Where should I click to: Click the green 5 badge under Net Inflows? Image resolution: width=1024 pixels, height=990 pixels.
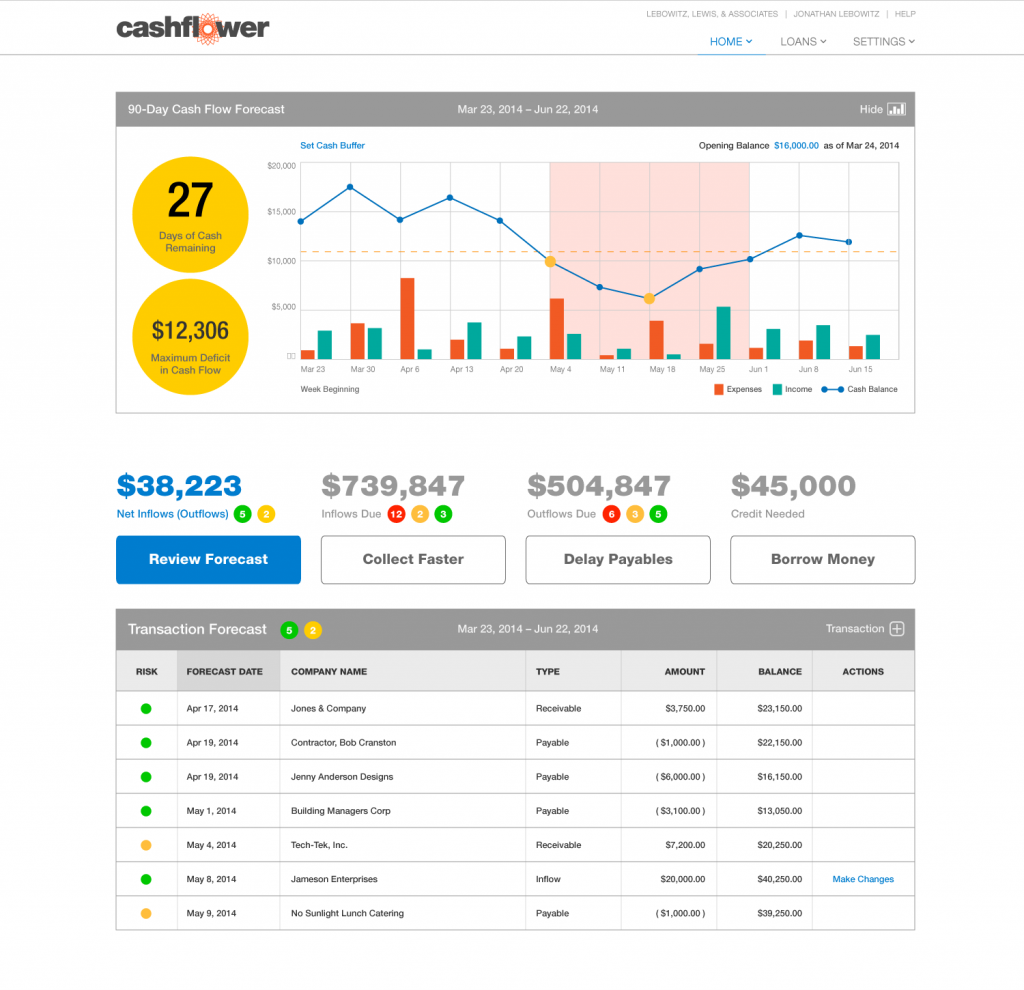point(242,513)
